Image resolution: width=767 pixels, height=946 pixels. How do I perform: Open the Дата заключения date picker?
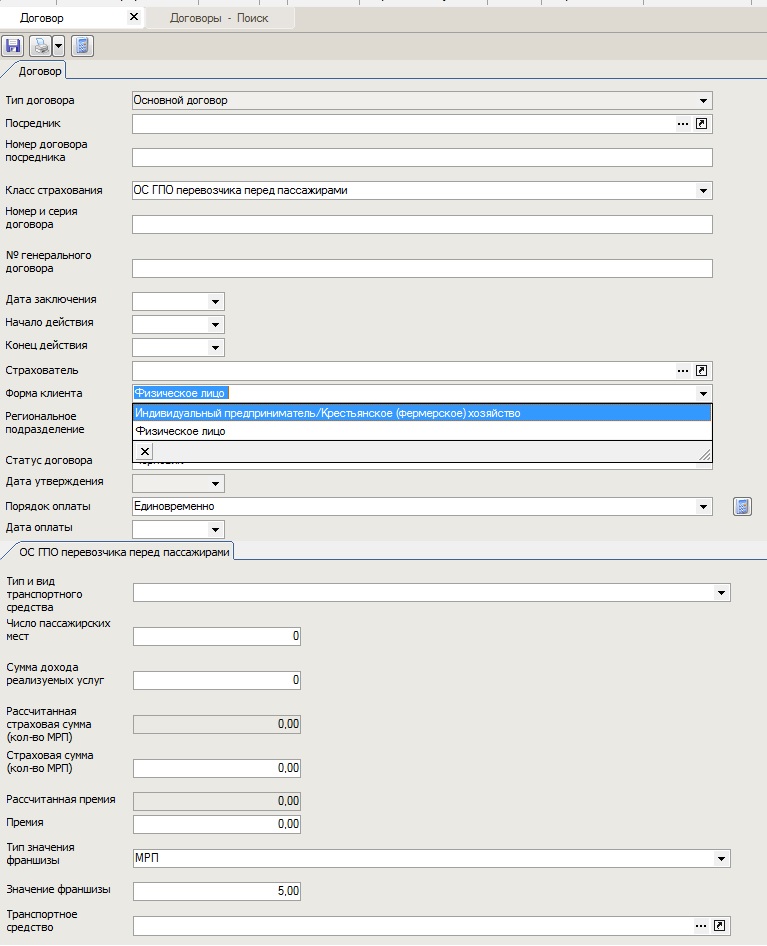pos(215,301)
